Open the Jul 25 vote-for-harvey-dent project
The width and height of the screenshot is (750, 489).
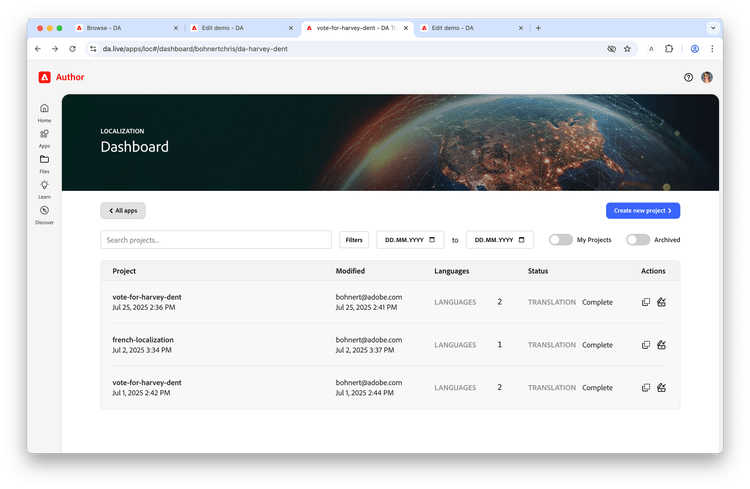click(147, 297)
